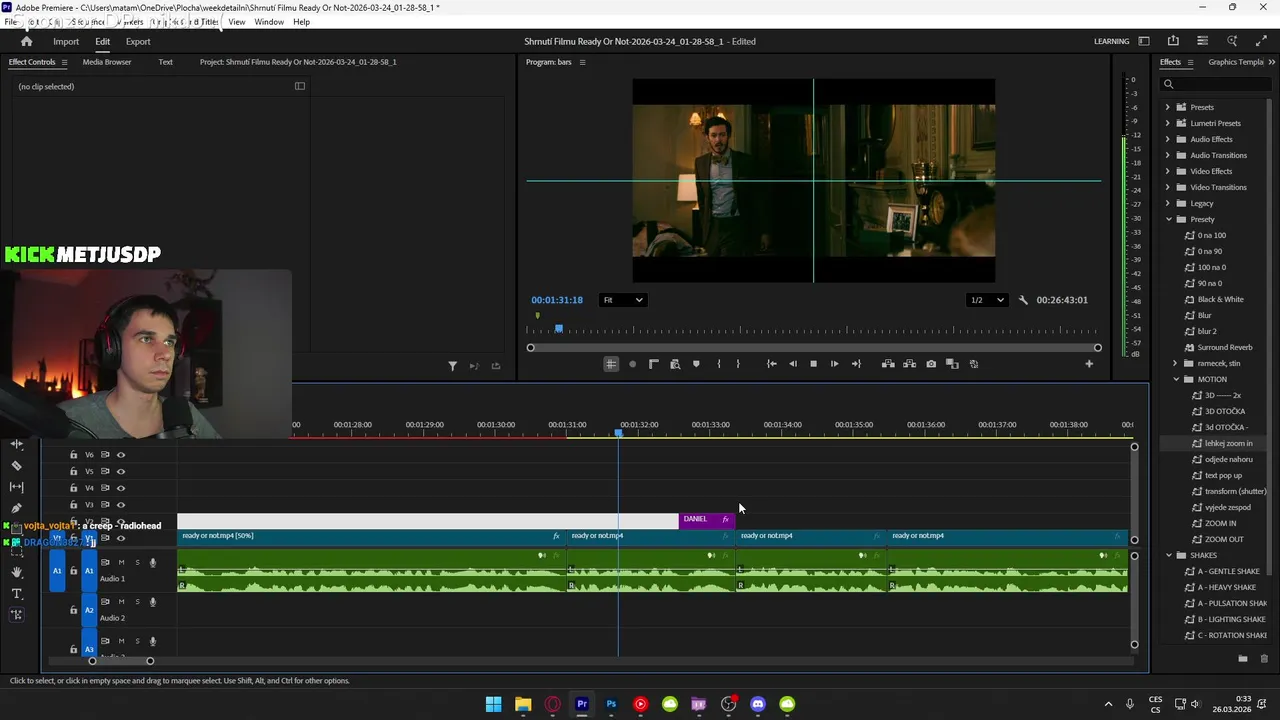Screen dimensions: 1280x720
Task: Switch to Media Browser tab
Action: coord(107,62)
